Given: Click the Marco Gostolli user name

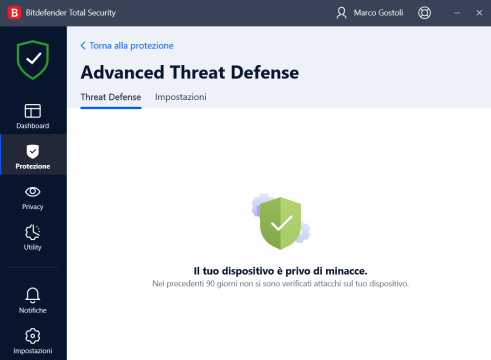Looking at the screenshot, I should [x=378, y=13].
